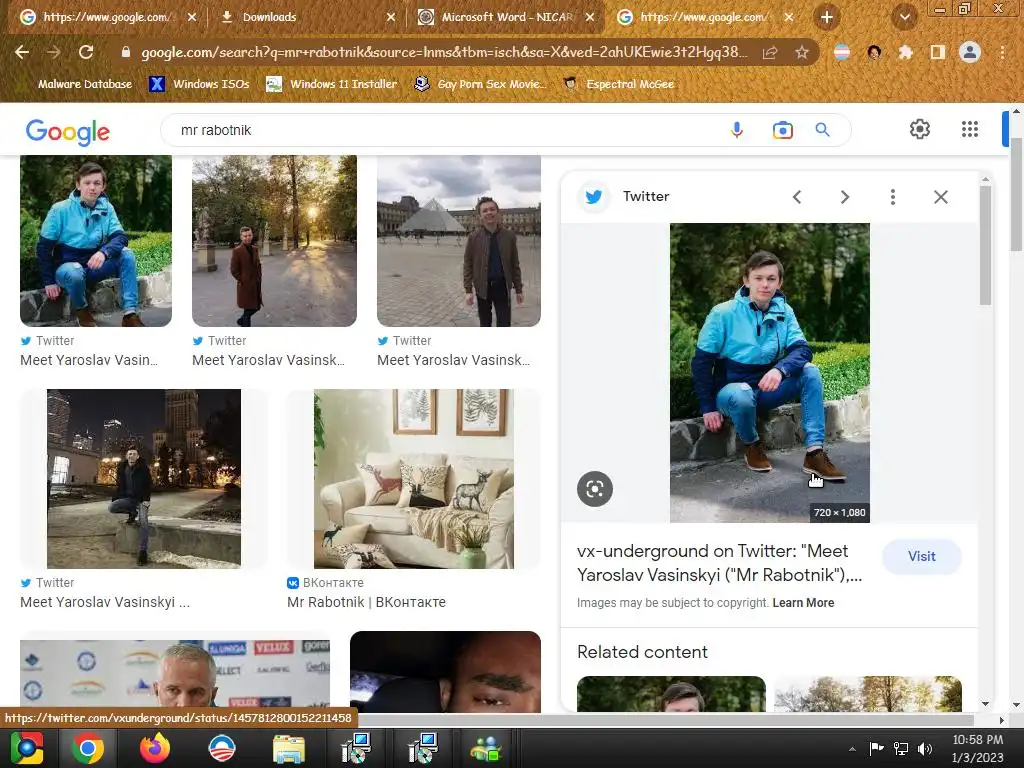Switch to the Microsoft Word - NICAR tab
Image resolution: width=1024 pixels, height=768 pixels.
505,17
